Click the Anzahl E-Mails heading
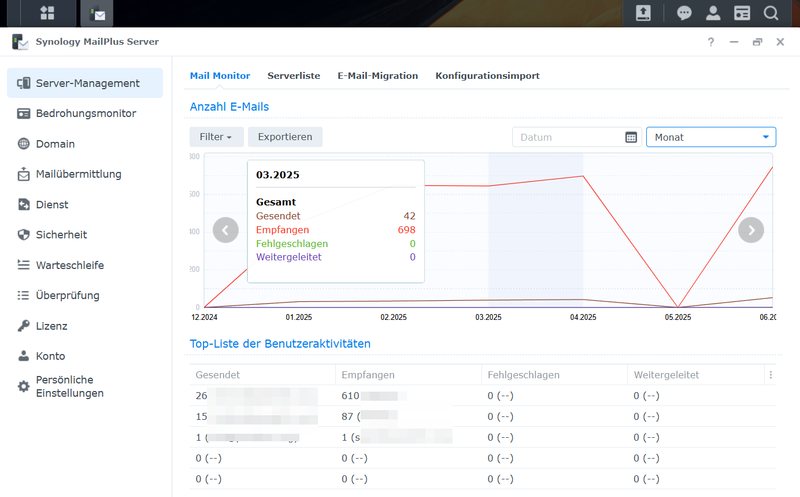 coord(229,107)
